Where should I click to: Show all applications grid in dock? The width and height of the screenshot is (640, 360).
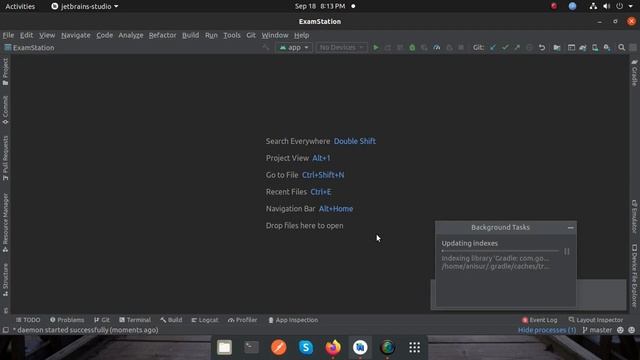tap(414, 347)
